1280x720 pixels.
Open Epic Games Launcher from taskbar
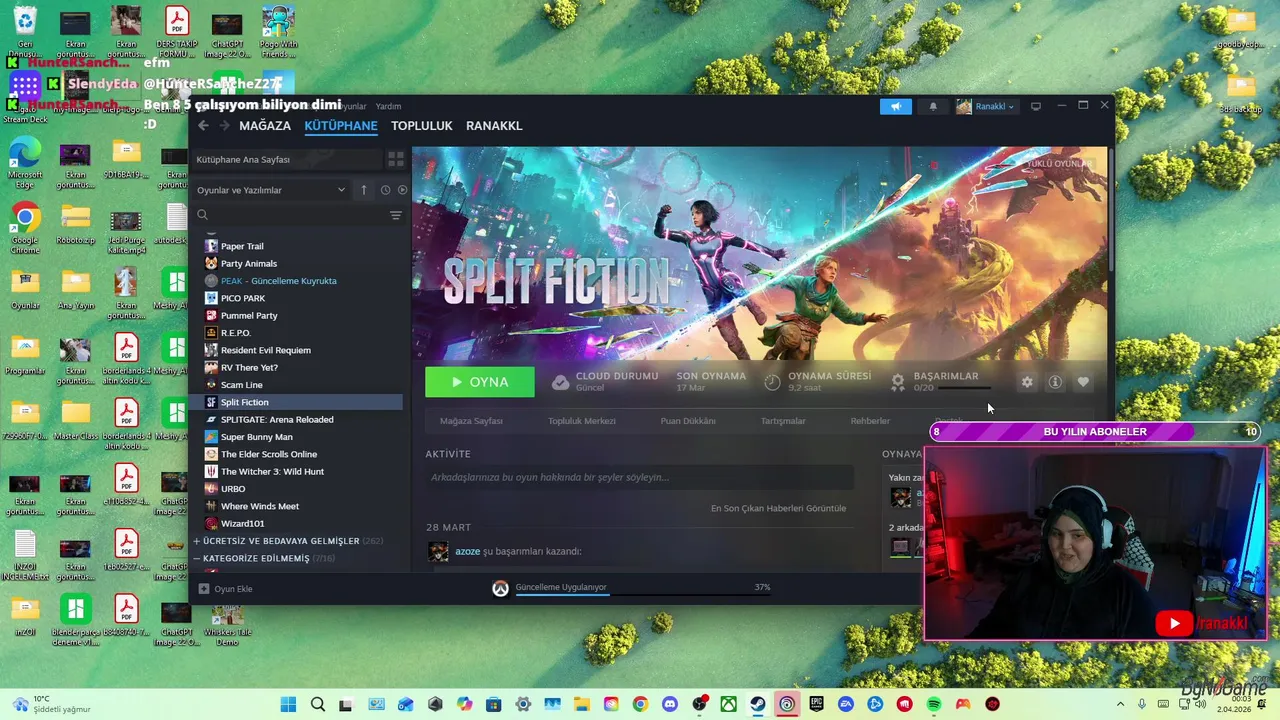click(x=816, y=705)
